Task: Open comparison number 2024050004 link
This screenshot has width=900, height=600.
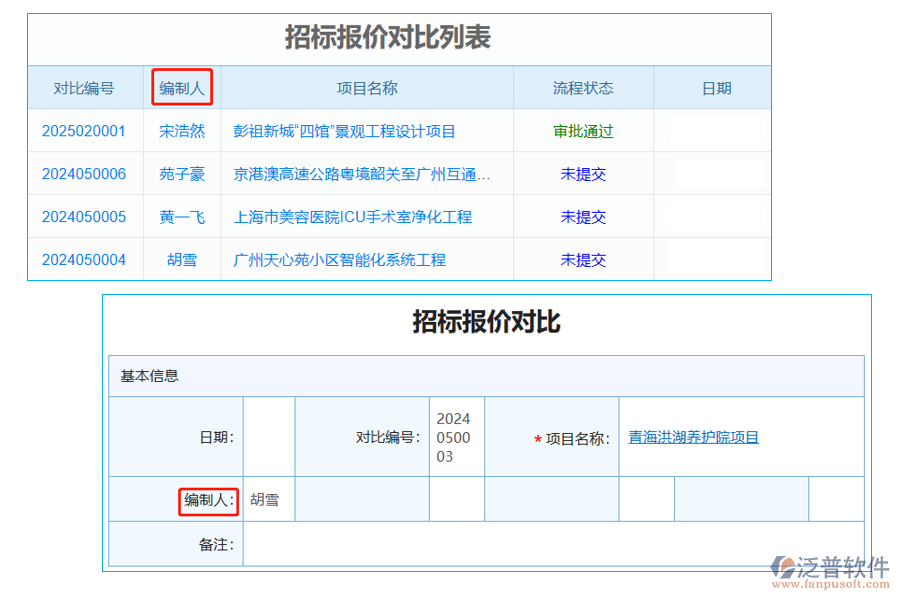Action: click(x=85, y=260)
